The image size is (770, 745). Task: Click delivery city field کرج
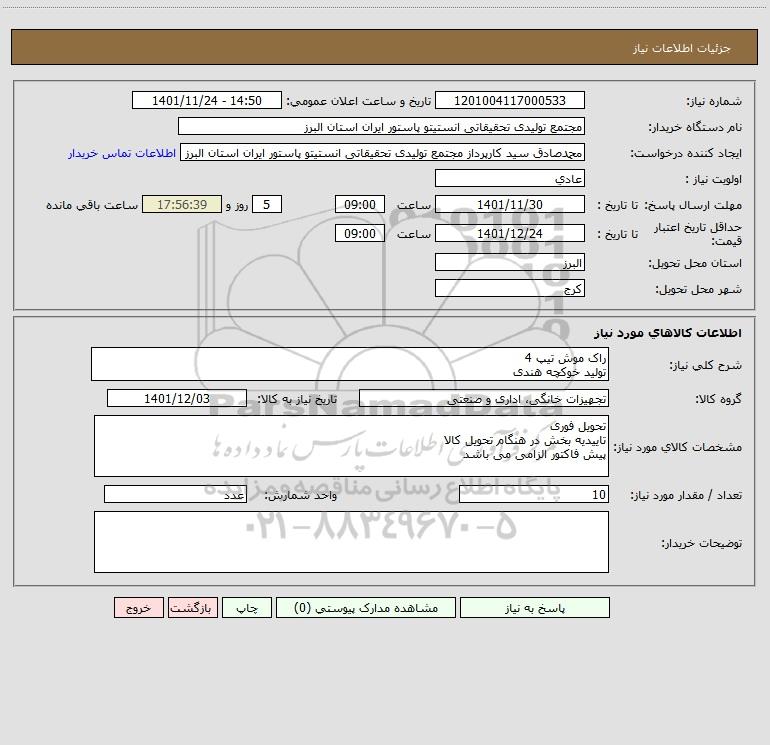510,288
